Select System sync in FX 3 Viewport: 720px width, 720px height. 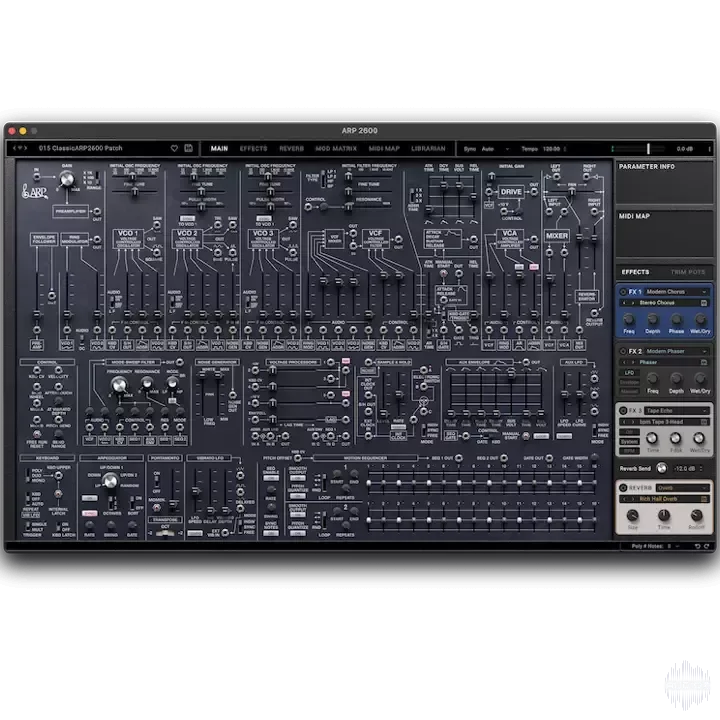(629, 442)
